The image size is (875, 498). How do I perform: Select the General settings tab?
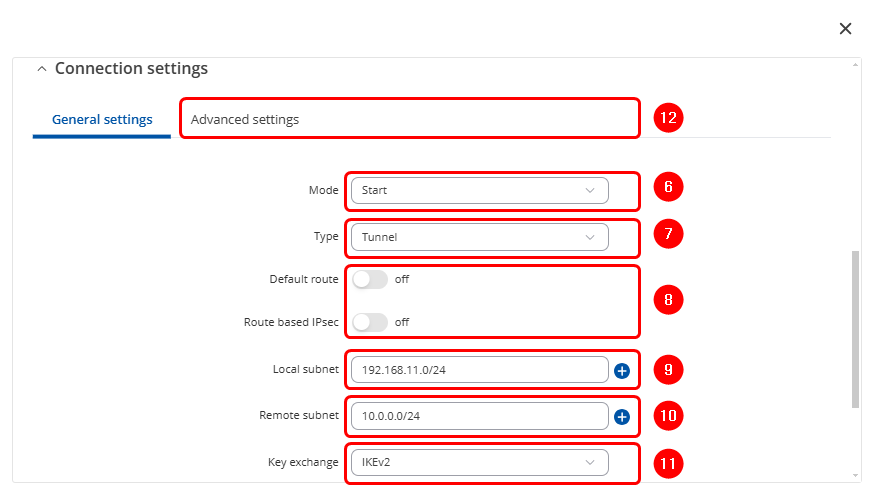102,120
